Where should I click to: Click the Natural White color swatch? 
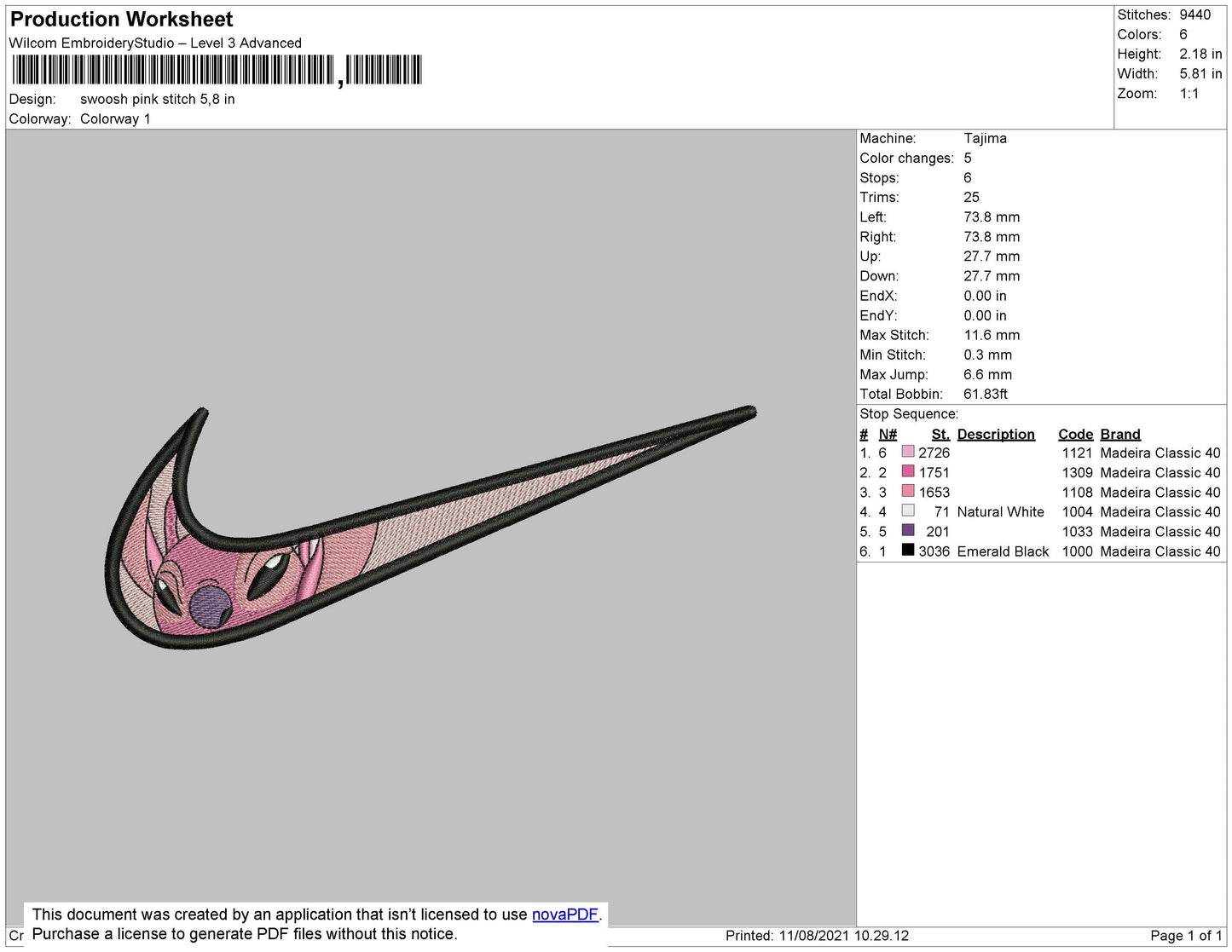pyautogui.click(x=908, y=511)
